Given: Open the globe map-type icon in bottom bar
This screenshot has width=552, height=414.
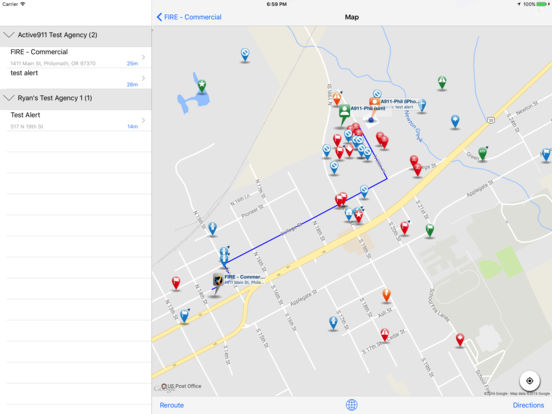Looking at the screenshot, I should (x=351, y=405).
